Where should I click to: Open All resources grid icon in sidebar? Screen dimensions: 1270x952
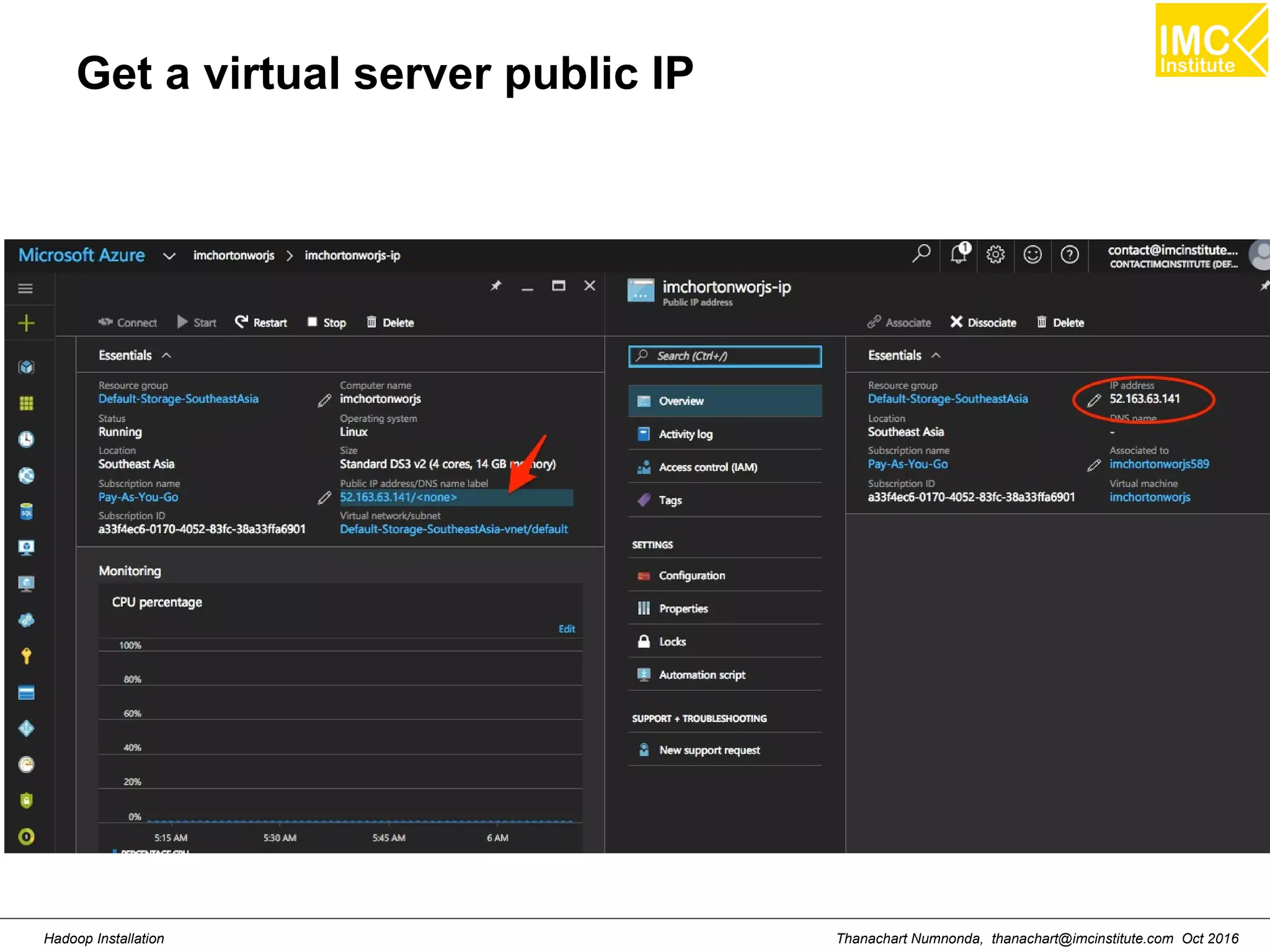(26, 403)
